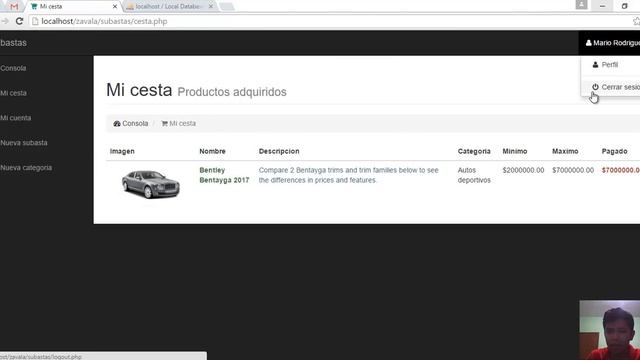Viewport: 640px width, 360px height.
Task: Click the Bentley Bentayga 2017 product name
Action: tap(224, 175)
